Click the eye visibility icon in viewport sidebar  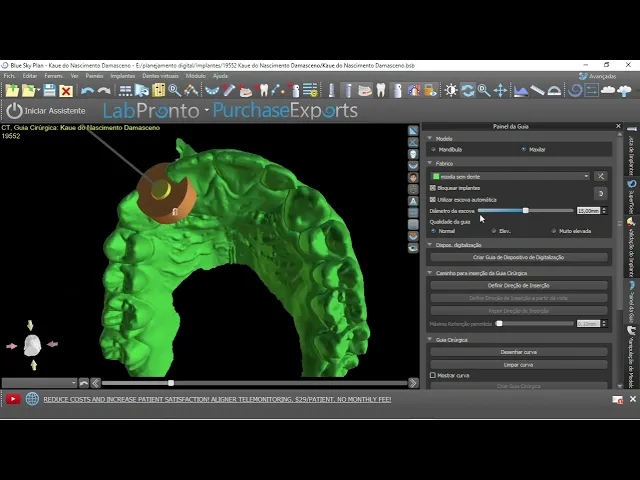(x=413, y=248)
